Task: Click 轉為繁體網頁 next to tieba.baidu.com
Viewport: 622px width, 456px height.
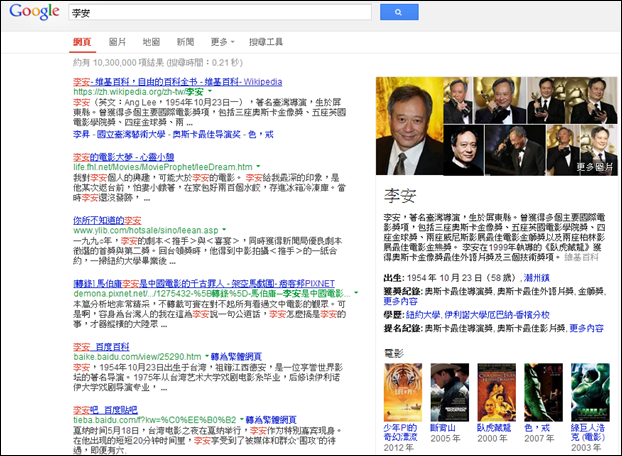Action: [271, 420]
